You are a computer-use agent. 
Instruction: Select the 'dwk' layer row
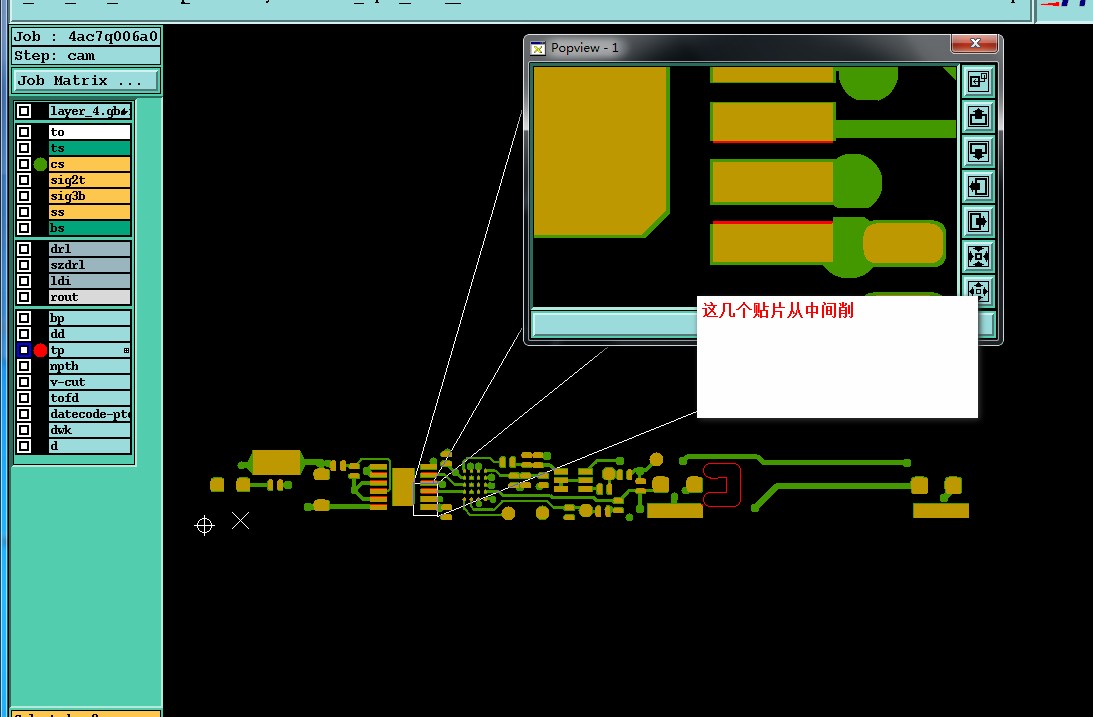[89, 430]
